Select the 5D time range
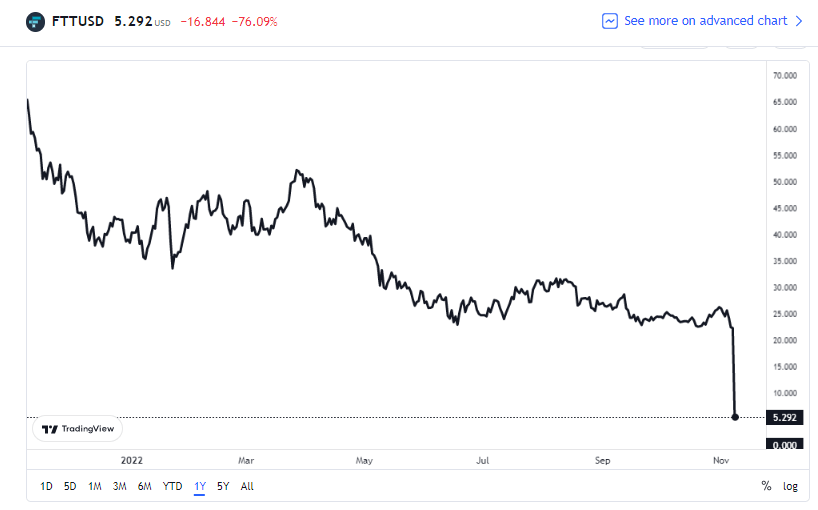The height and width of the screenshot is (510, 818). (70, 486)
